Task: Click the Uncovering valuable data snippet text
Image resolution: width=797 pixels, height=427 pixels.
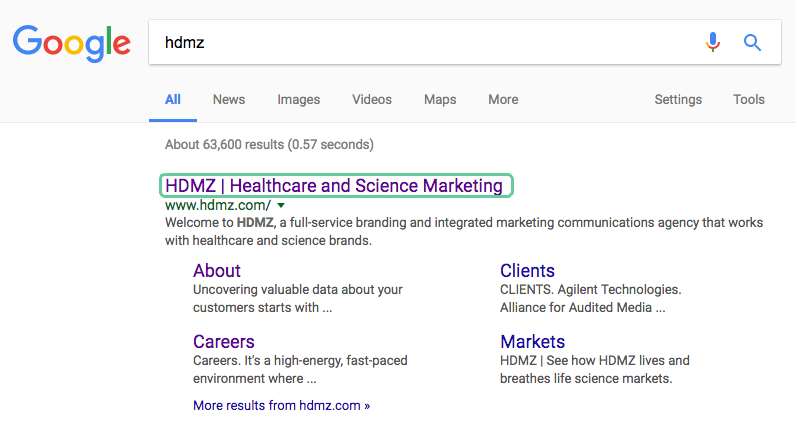Action: point(298,298)
